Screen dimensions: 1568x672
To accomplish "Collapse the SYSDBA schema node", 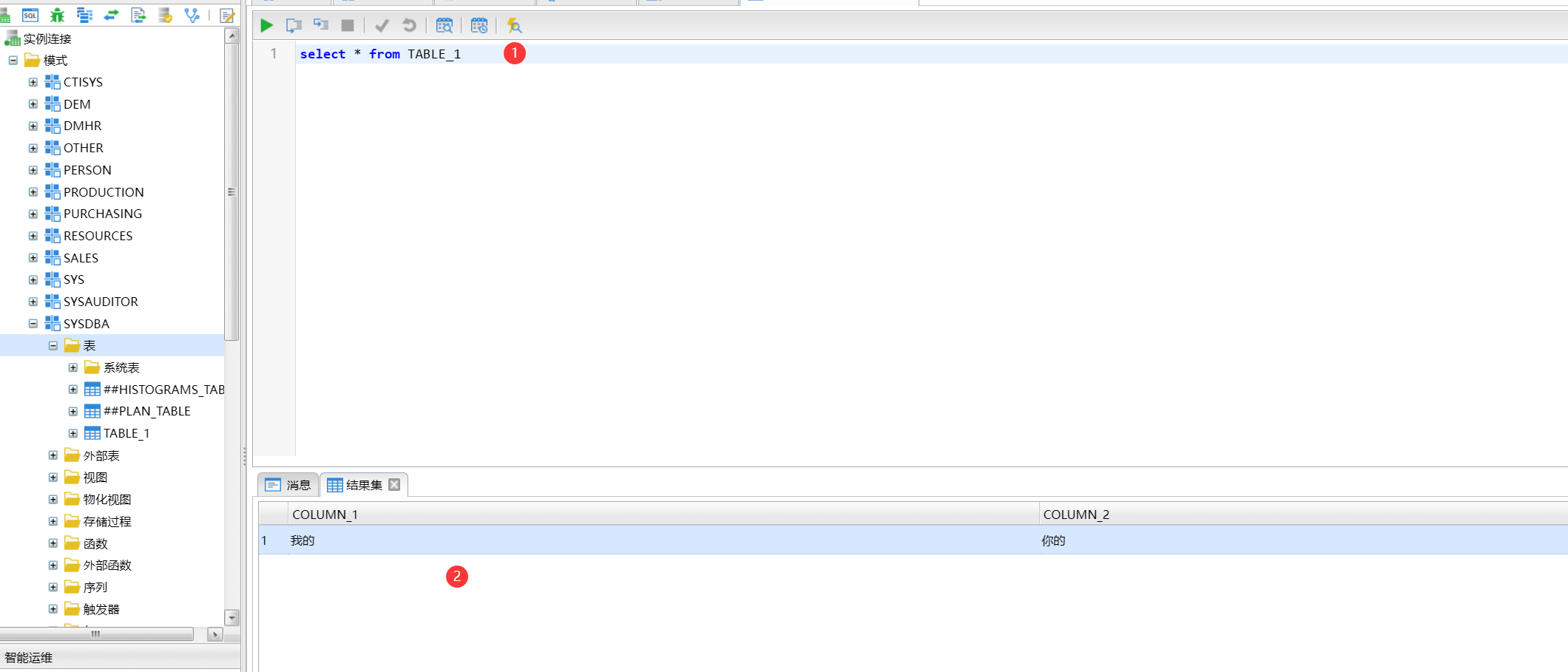I will point(33,324).
